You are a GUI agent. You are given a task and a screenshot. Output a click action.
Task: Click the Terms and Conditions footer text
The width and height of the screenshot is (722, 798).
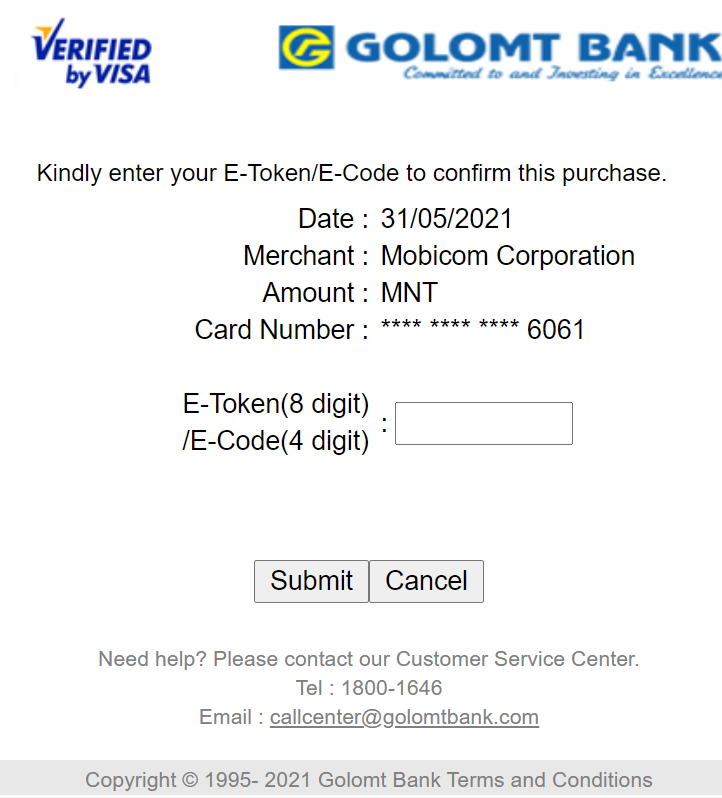550,780
